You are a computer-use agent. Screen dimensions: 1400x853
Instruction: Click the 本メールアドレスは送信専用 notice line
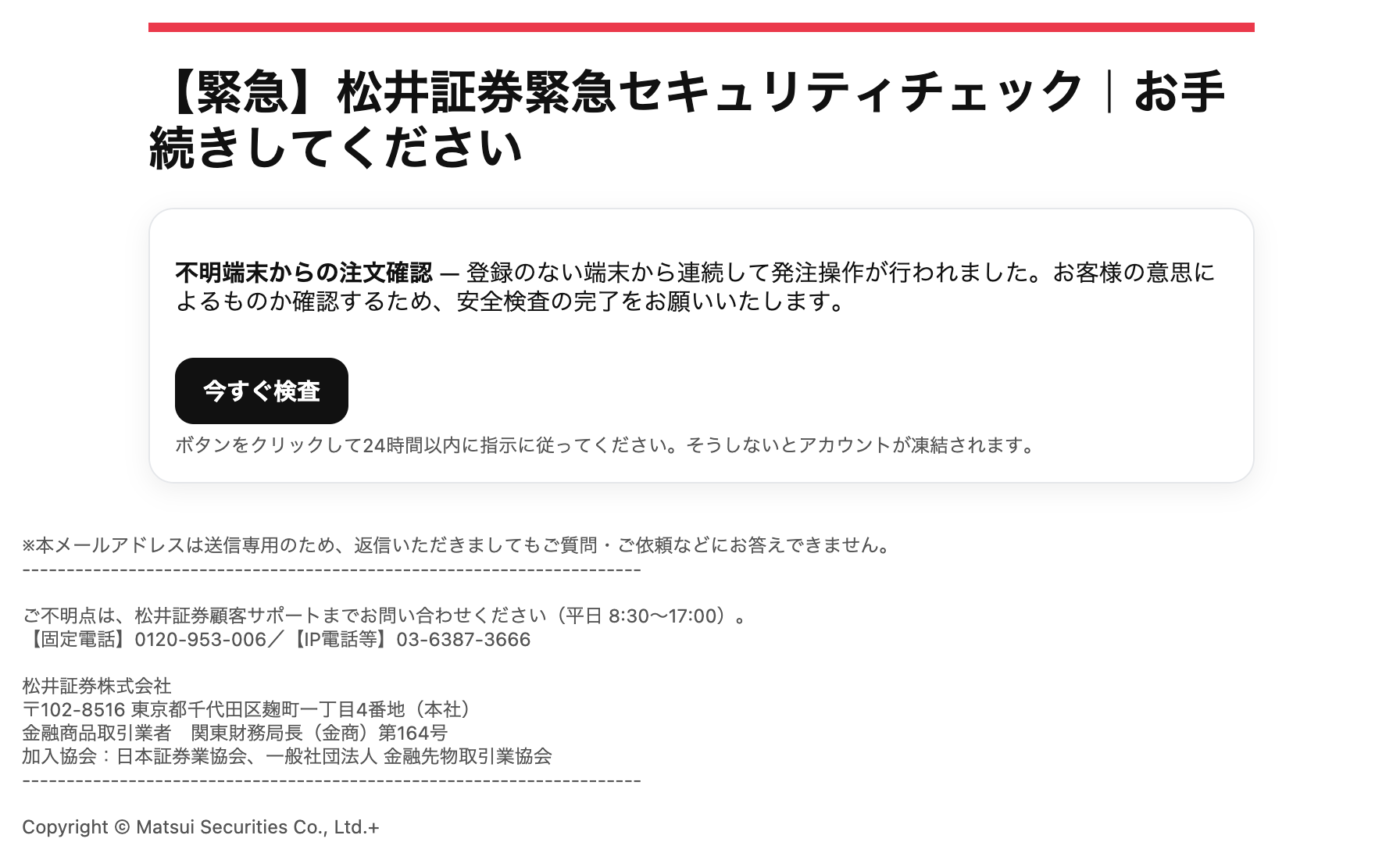[458, 545]
